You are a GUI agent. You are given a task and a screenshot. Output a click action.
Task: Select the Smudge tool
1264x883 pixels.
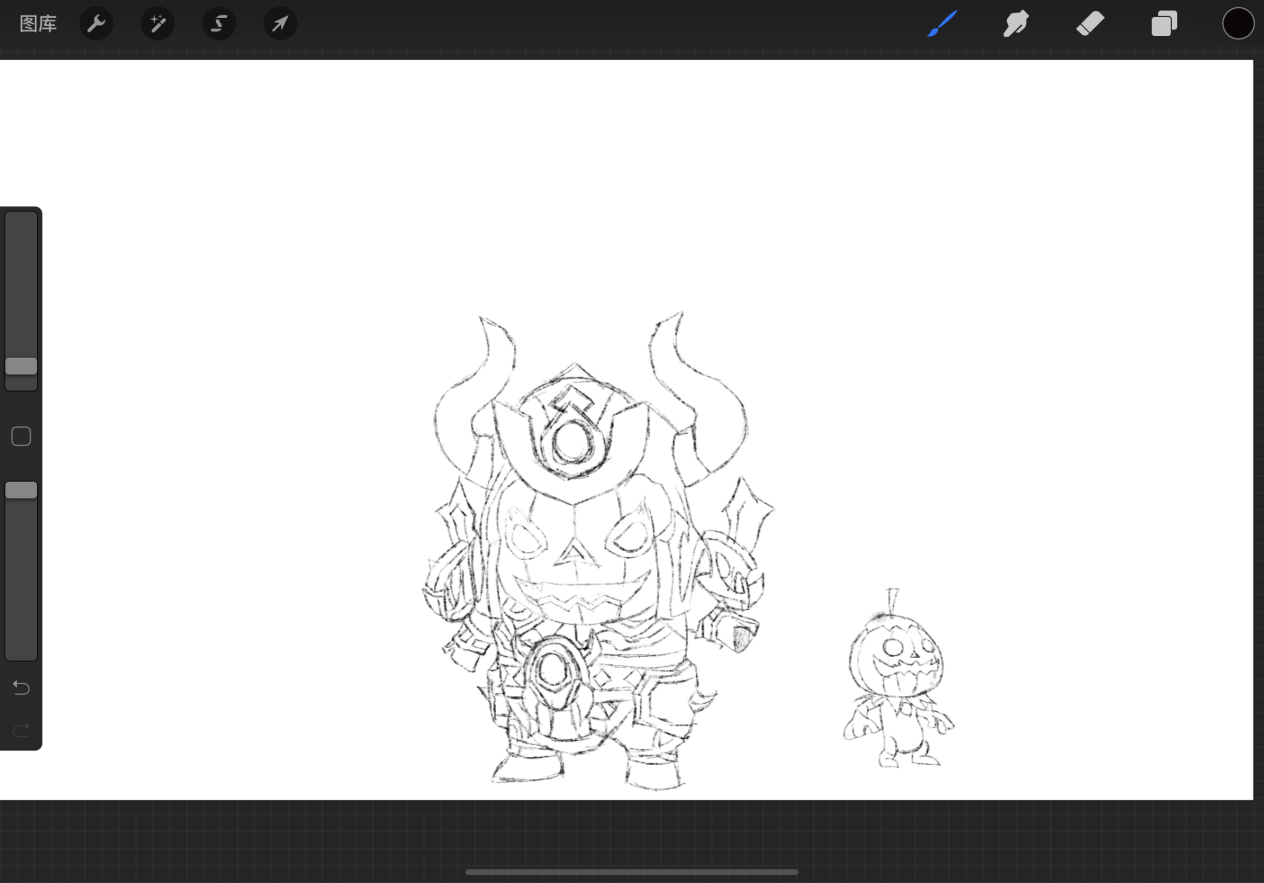click(x=1016, y=24)
